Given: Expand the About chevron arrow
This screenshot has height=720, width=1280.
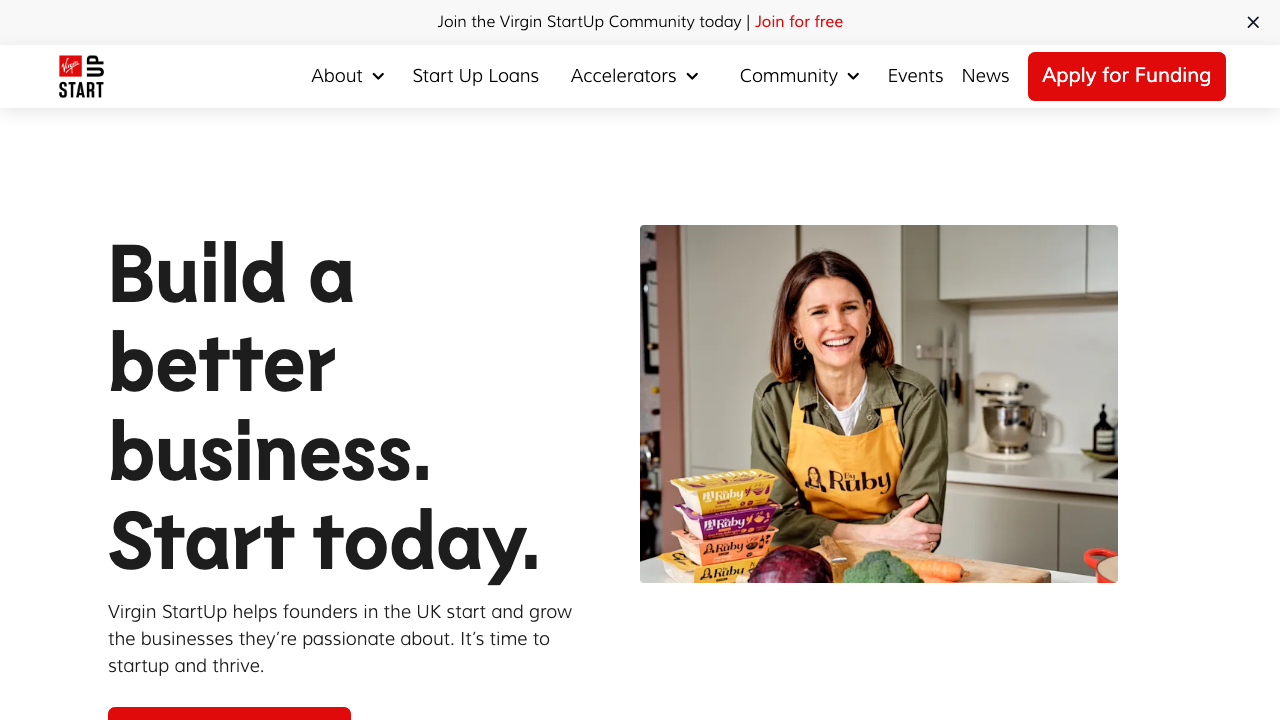Looking at the screenshot, I should [378, 76].
